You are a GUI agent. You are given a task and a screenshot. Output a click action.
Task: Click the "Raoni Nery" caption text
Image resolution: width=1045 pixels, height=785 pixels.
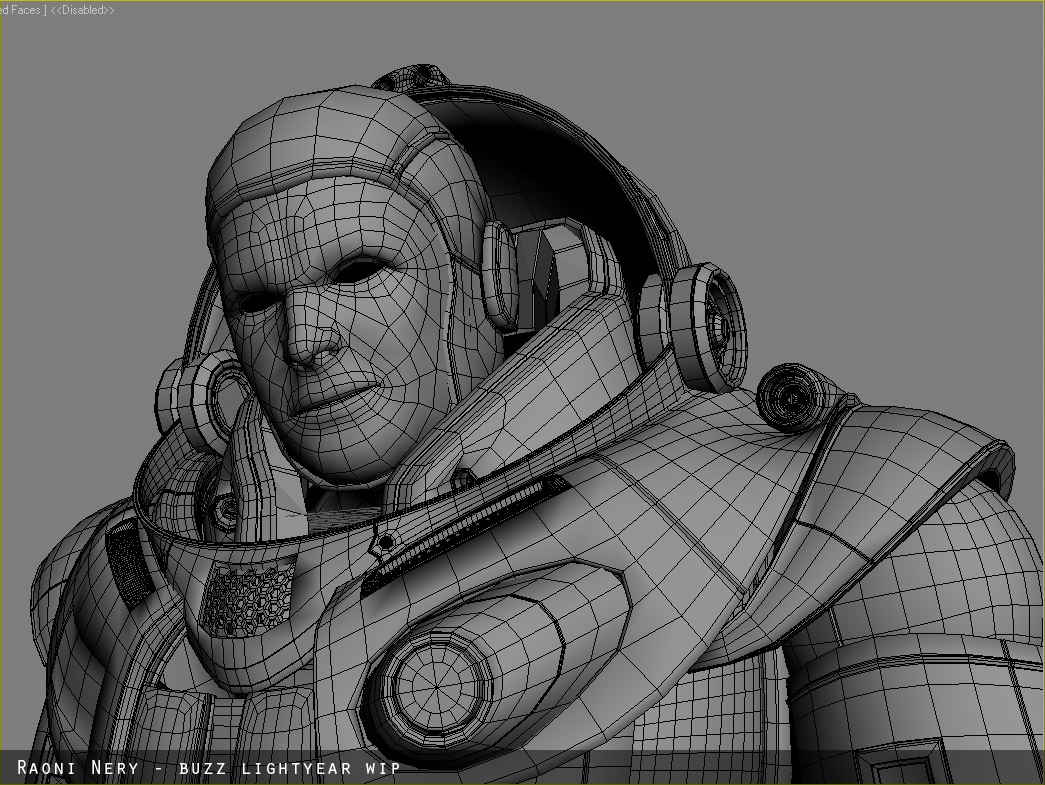tap(77, 768)
